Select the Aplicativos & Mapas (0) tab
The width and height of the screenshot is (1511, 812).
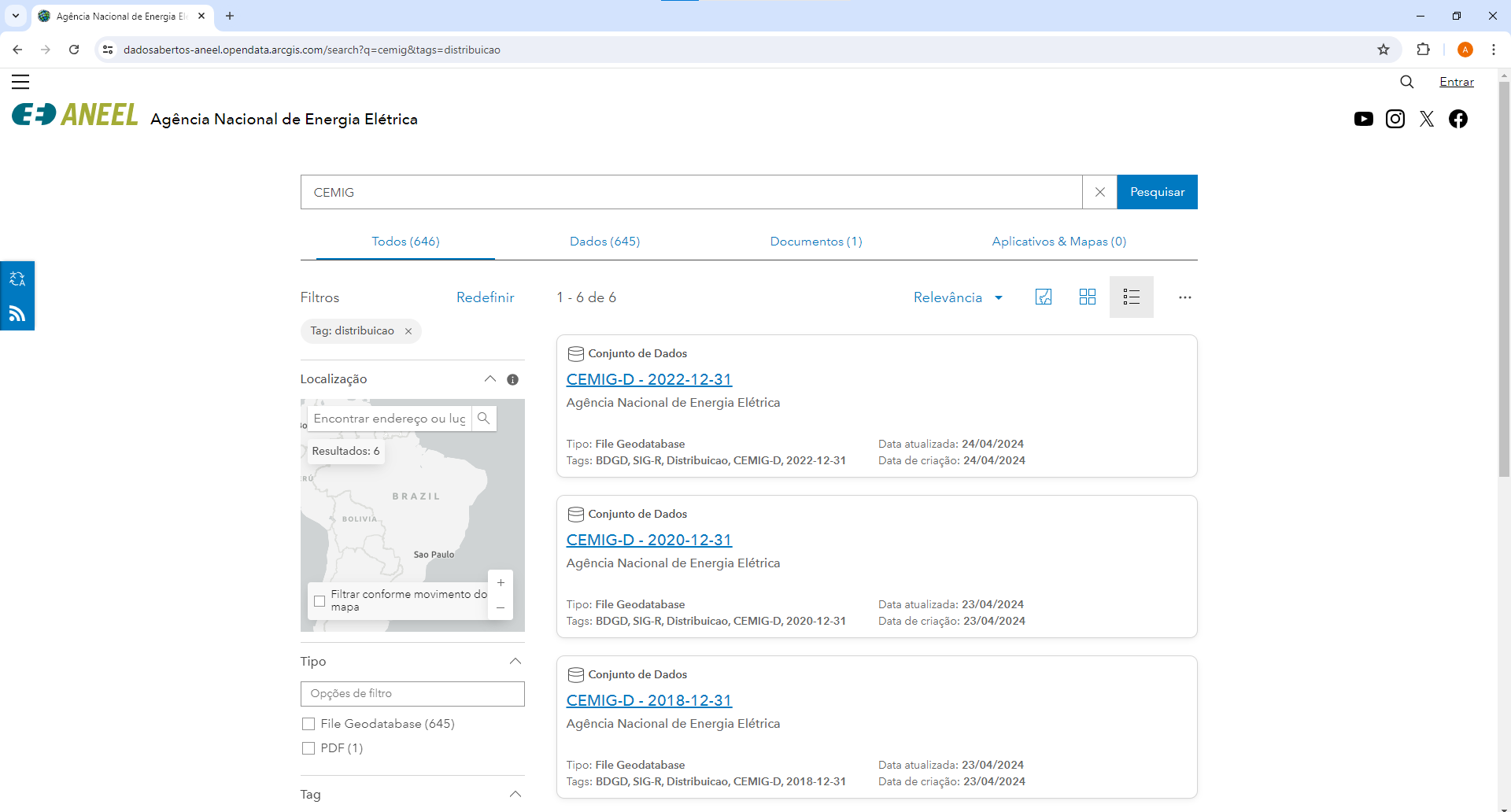point(1059,242)
